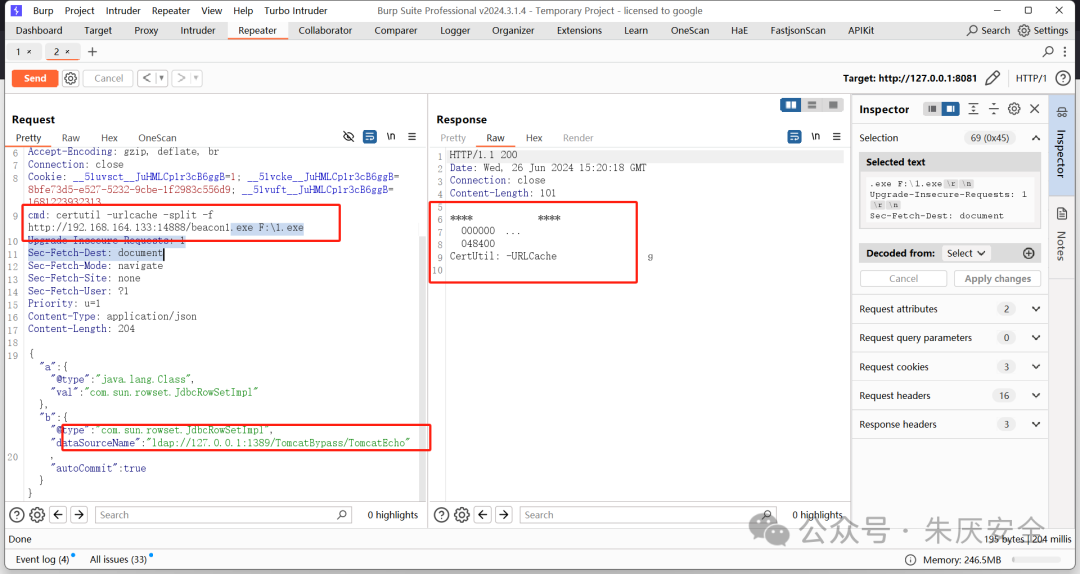Switch request view to OneScan
Screen dimensions: 1080x574
(157, 138)
